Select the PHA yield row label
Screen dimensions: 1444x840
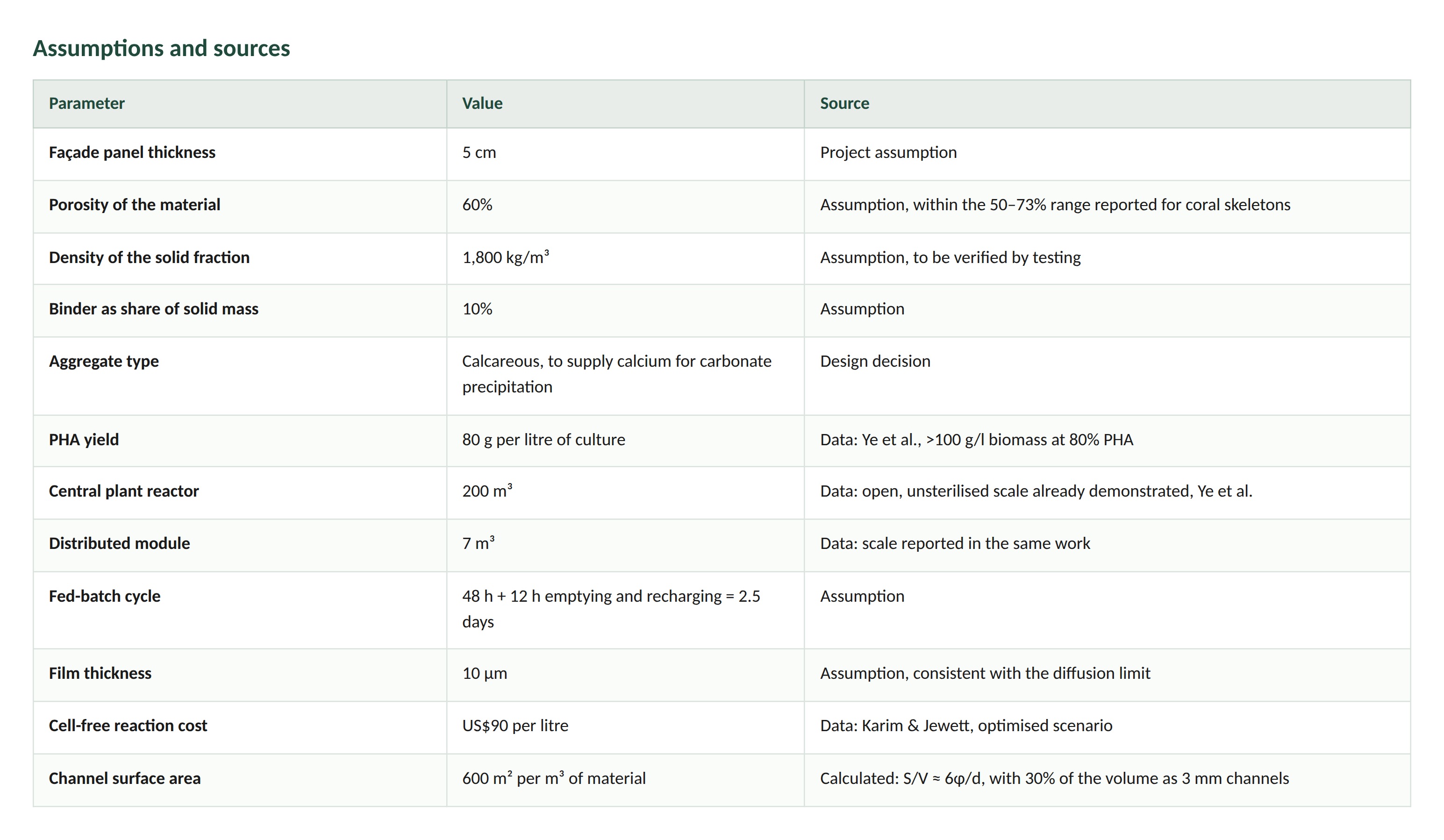tap(84, 440)
